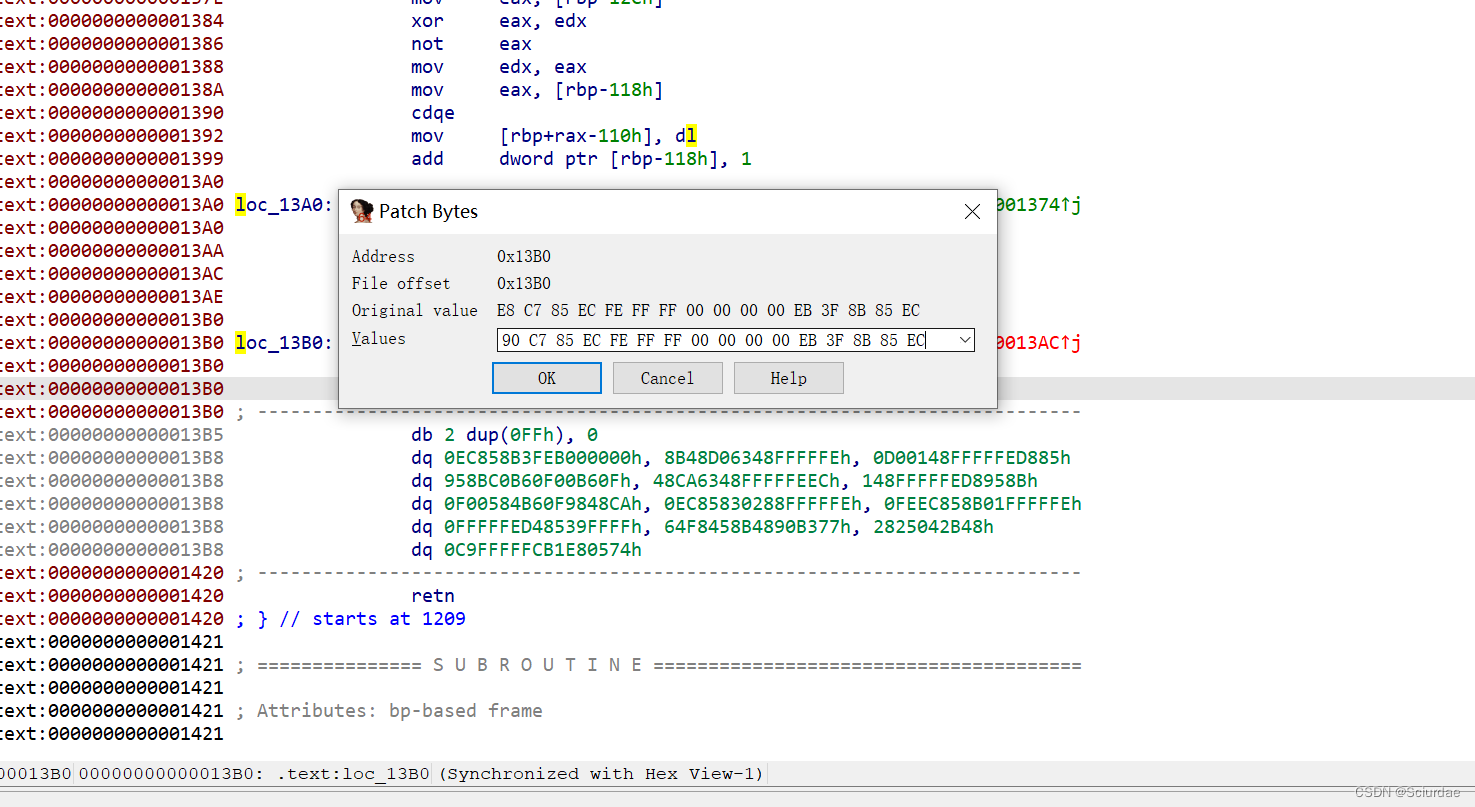Image resolution: width=1475 pixels, height=807 pixels.
Task: Select the retn instruction
Action: pos(433,596)
